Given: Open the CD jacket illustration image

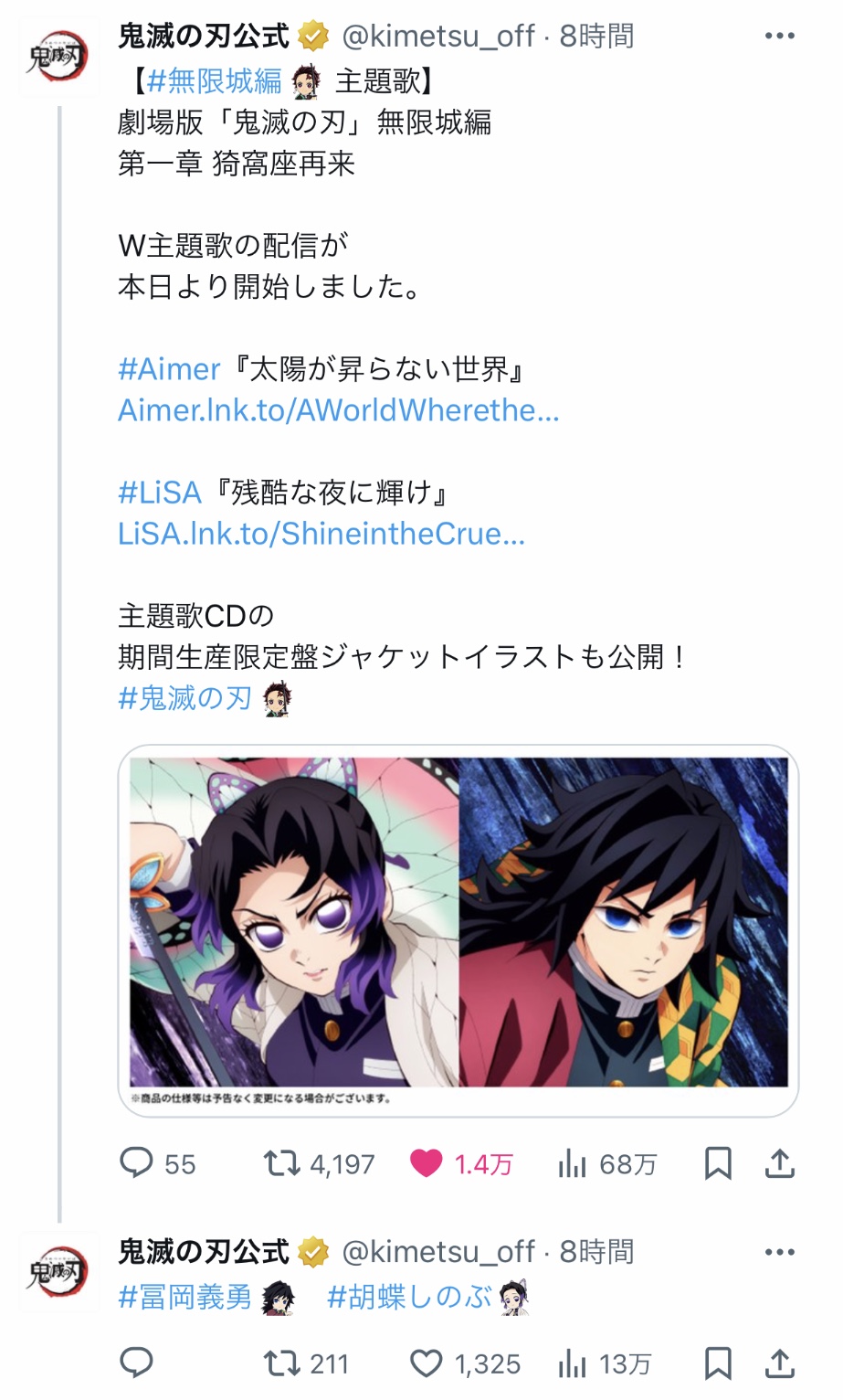Looking at the screenshot, I should [458, 929].
